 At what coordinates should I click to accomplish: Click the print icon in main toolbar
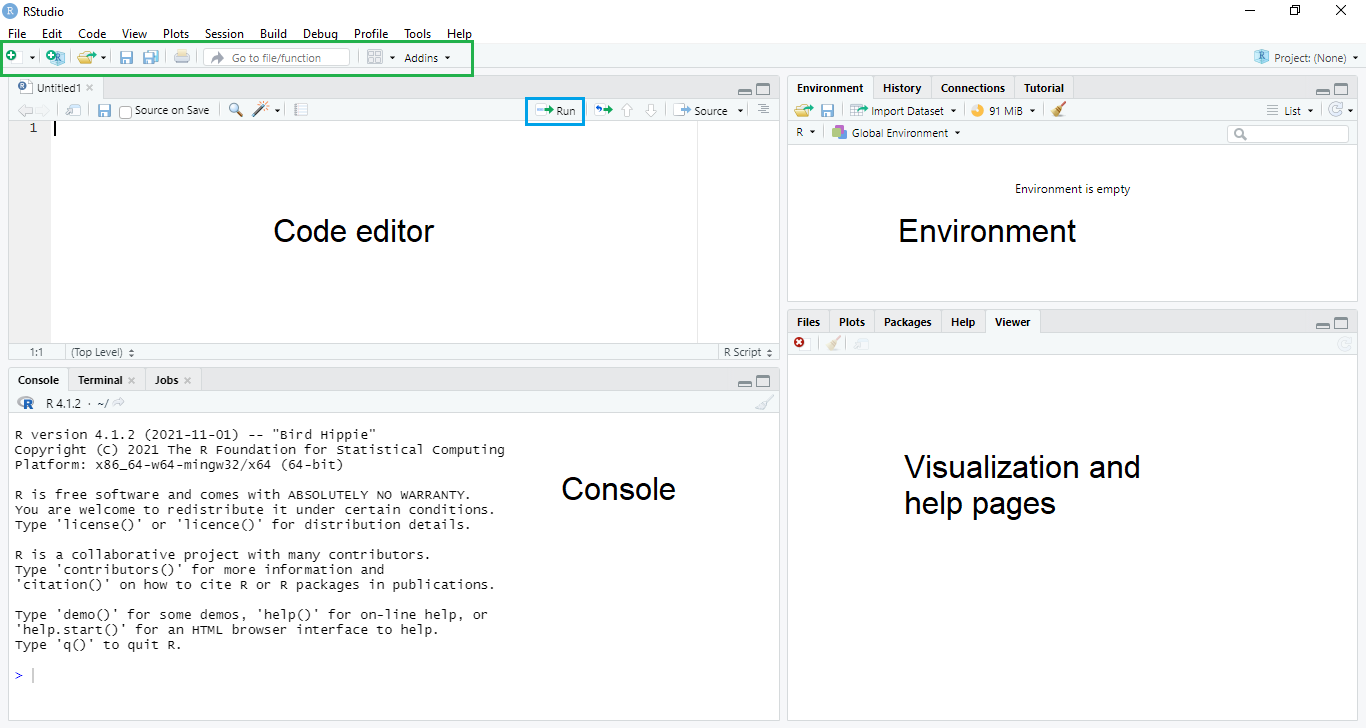coord(181,57)
